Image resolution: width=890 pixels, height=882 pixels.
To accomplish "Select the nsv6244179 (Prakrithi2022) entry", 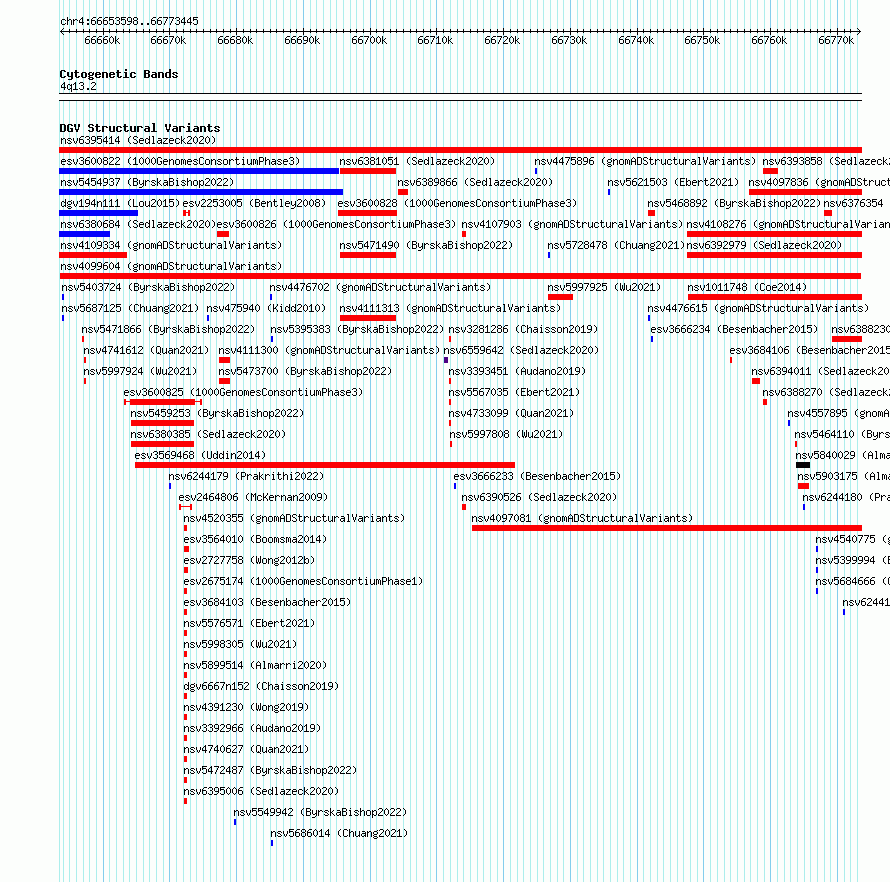I will pos(246,476).
